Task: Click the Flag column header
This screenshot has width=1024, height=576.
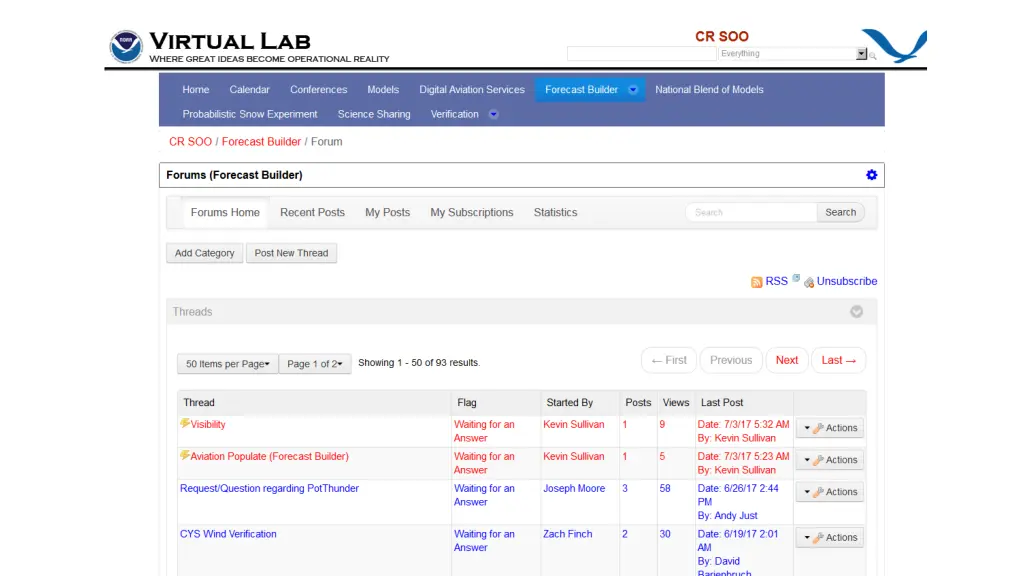Action: 466,403
